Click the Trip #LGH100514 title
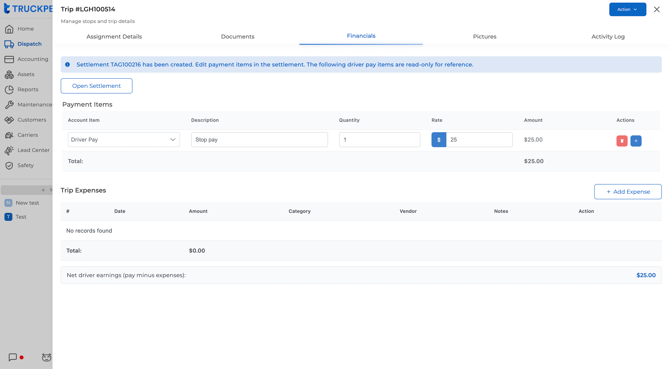Screen dimensions: 670x369 [88, 9]
